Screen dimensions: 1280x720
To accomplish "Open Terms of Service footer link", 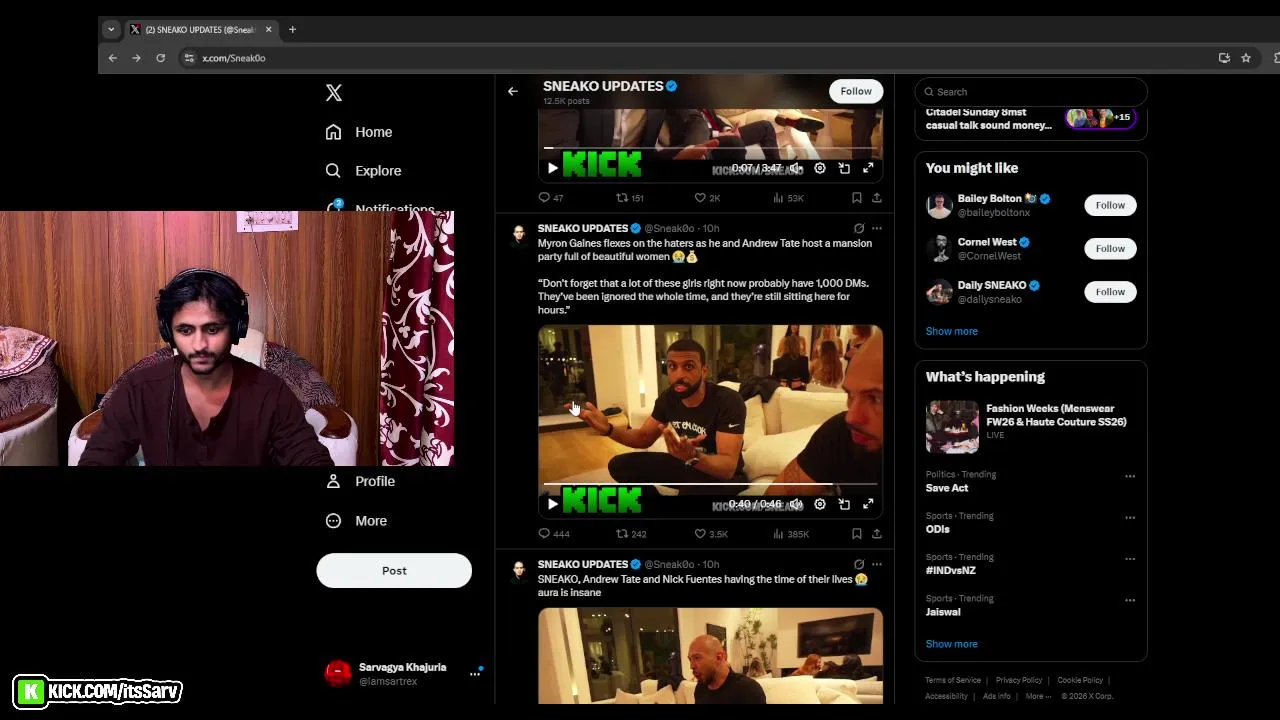I will 953,680.
